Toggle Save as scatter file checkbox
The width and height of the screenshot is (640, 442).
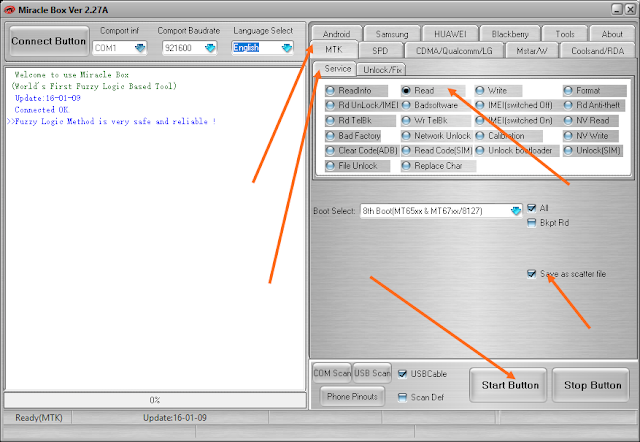(531, 274)
